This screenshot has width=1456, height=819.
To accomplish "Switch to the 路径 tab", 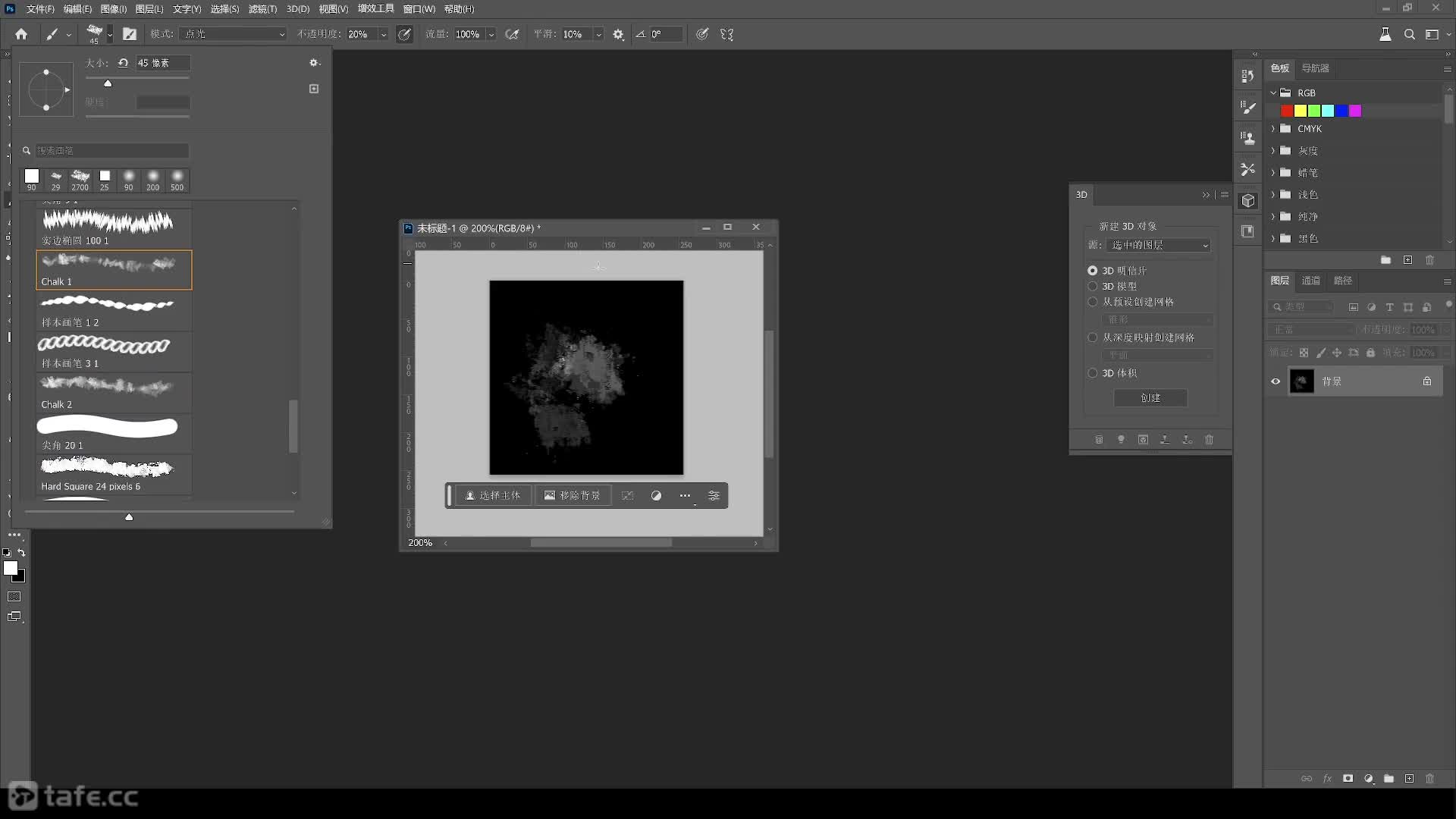I will pyautogui.click(x=1343, y=281).
